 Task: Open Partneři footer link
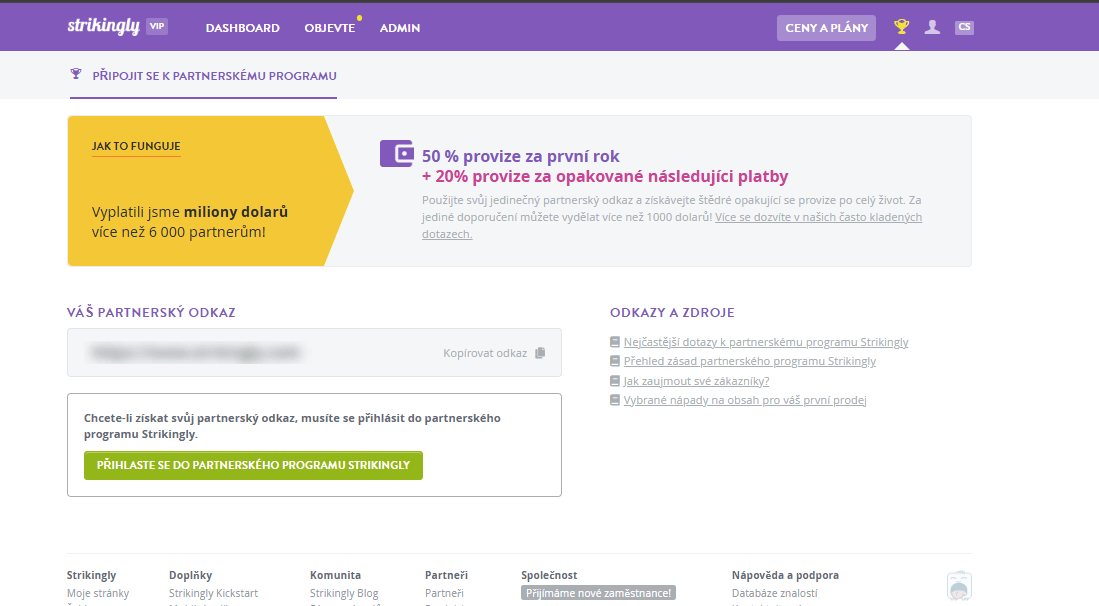tap(444, 593)
